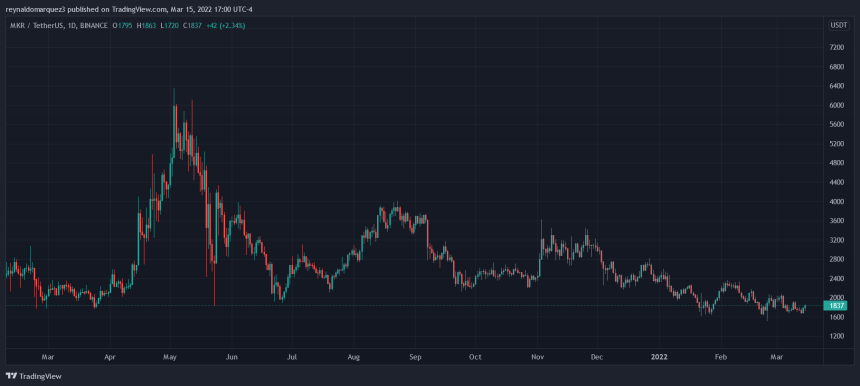This screenshot has width=860, height=386.
Task: Click the 4000 price axis label
Action: [x=836, y=202]
